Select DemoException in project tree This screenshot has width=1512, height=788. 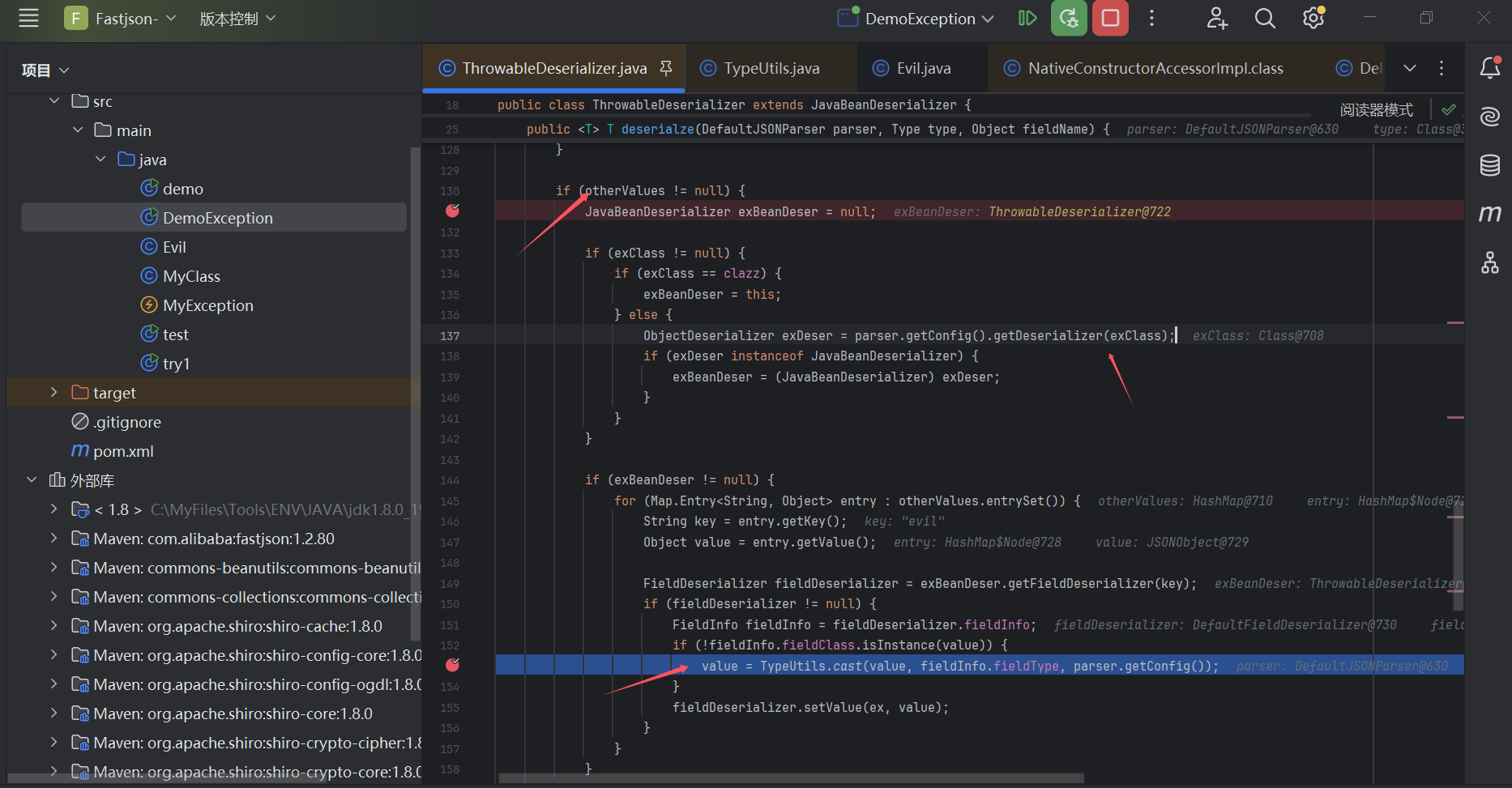[x=214, y=217]
